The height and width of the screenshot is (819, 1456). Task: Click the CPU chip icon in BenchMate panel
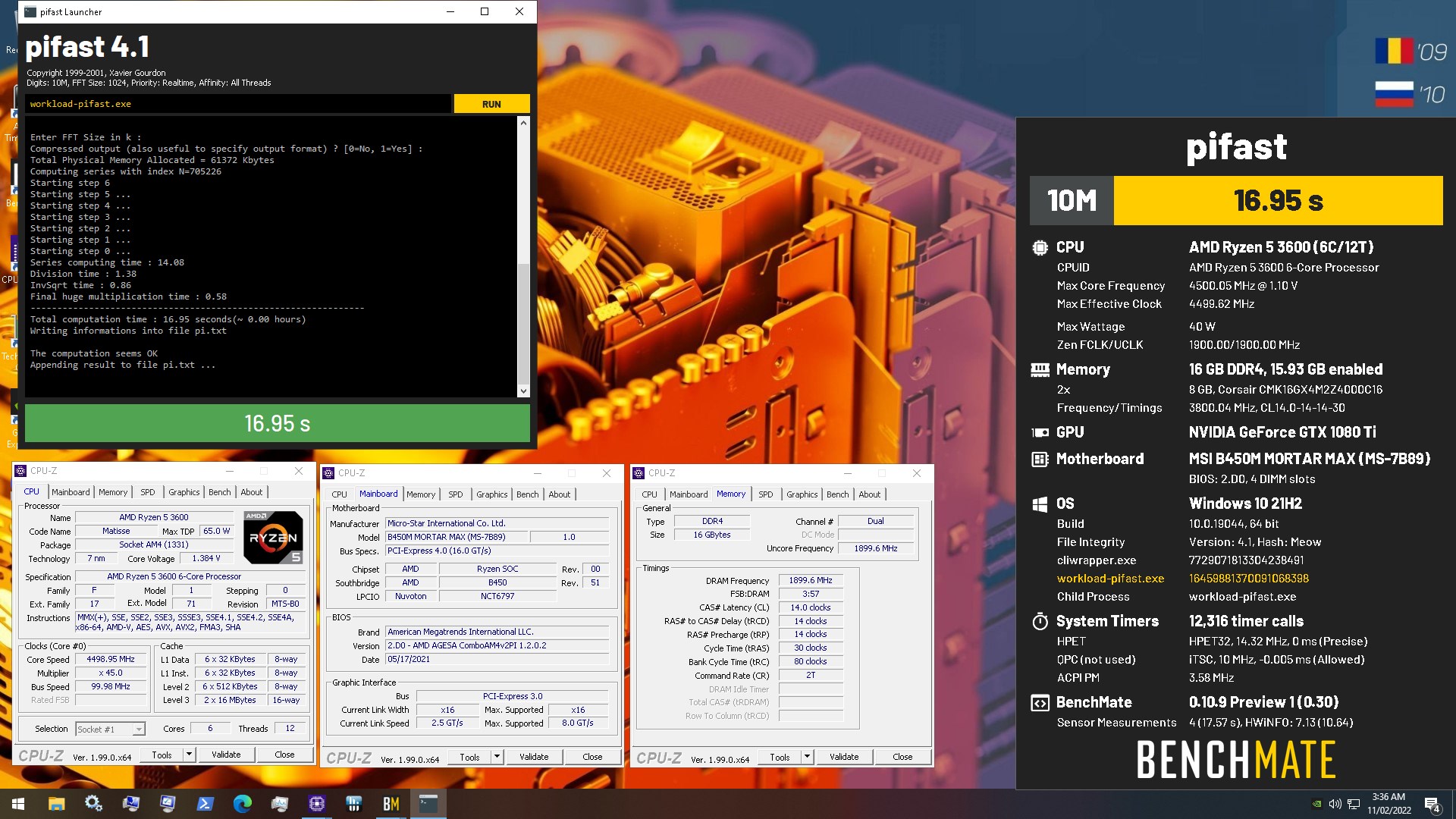1040,247
